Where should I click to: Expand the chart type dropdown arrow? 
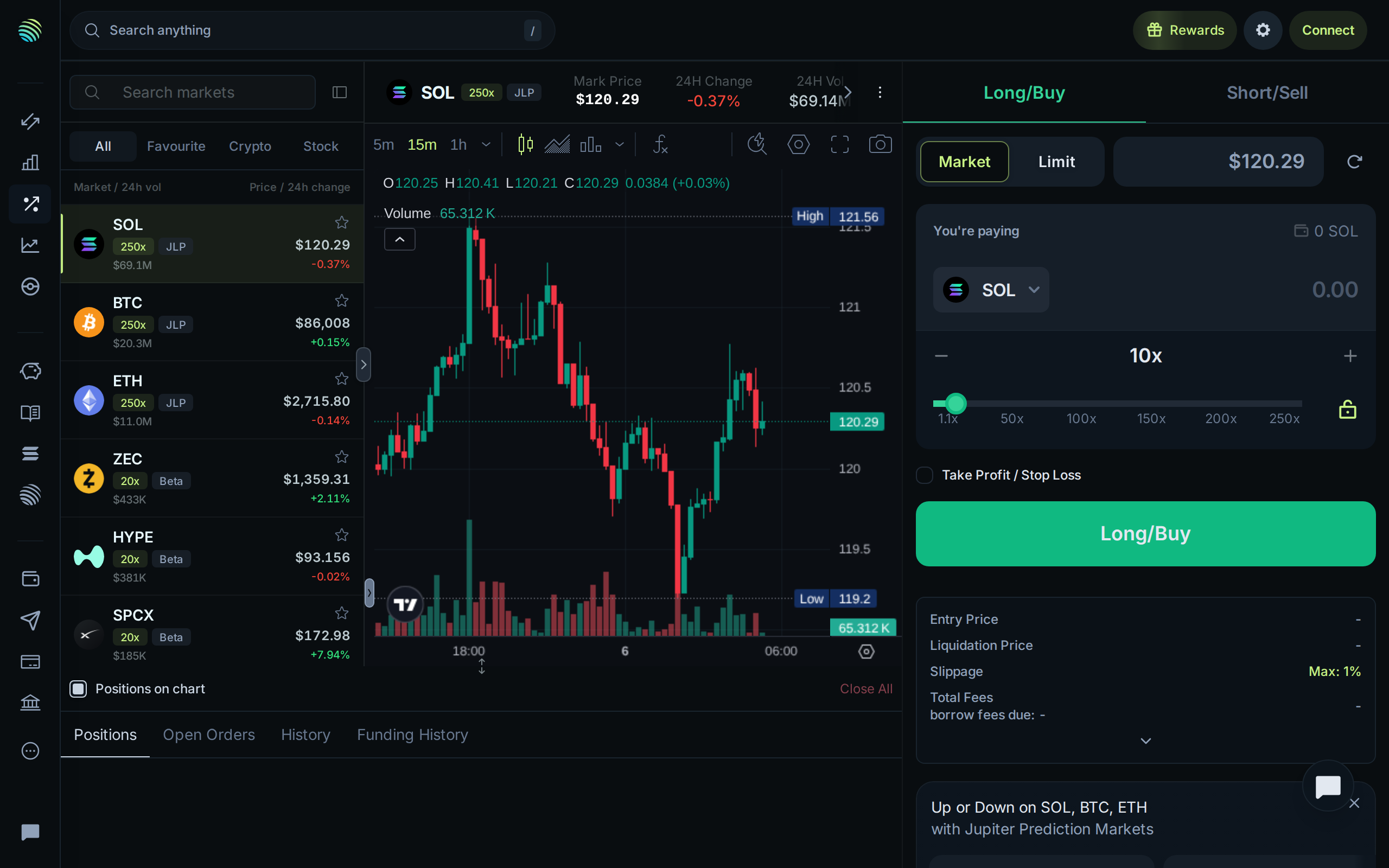coord(619,144)
